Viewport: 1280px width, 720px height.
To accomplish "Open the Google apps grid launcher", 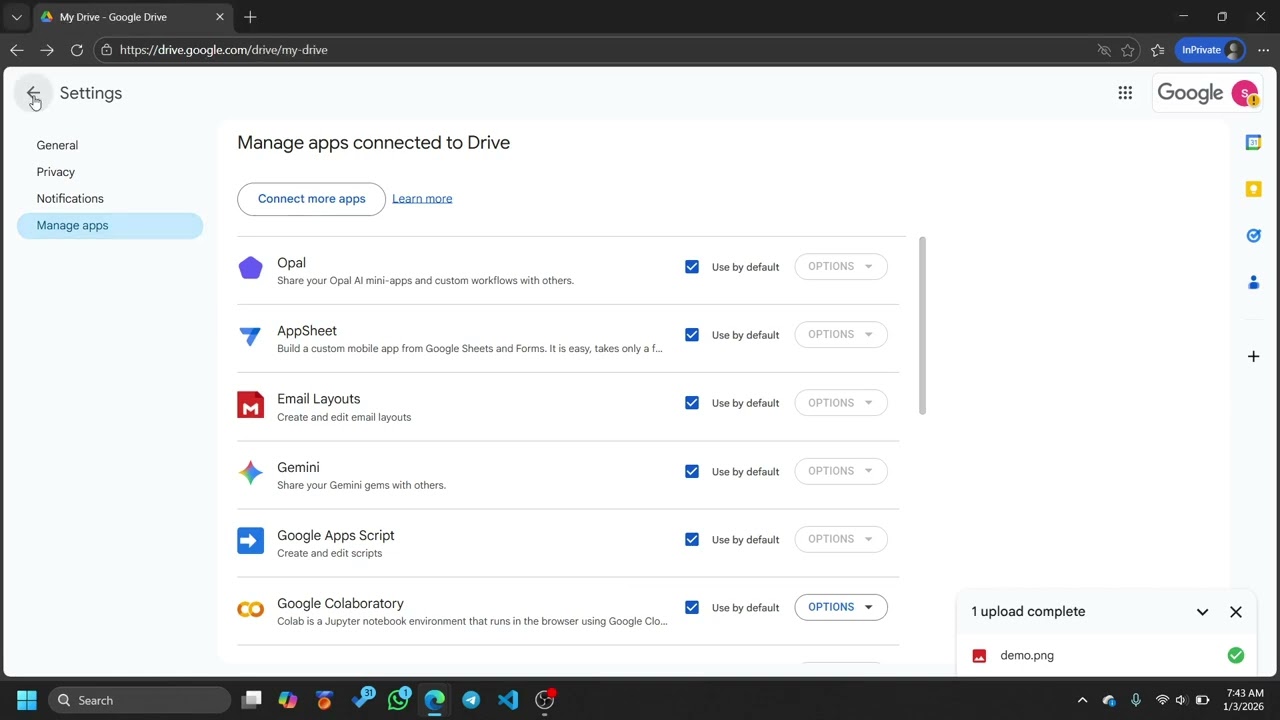I will click(1125, 93).
